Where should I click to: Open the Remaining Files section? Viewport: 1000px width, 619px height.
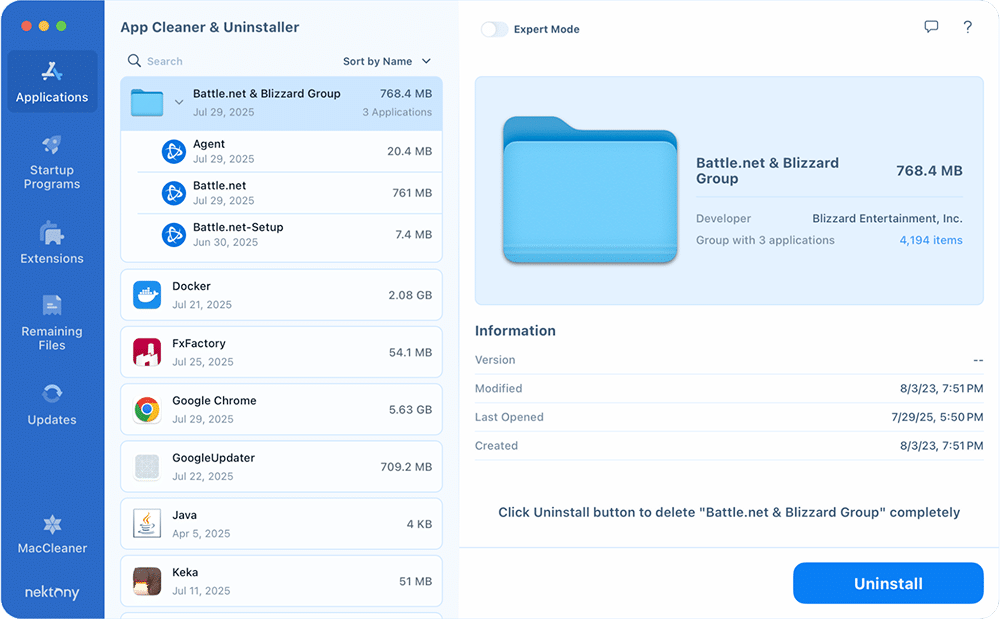point(52,323)
